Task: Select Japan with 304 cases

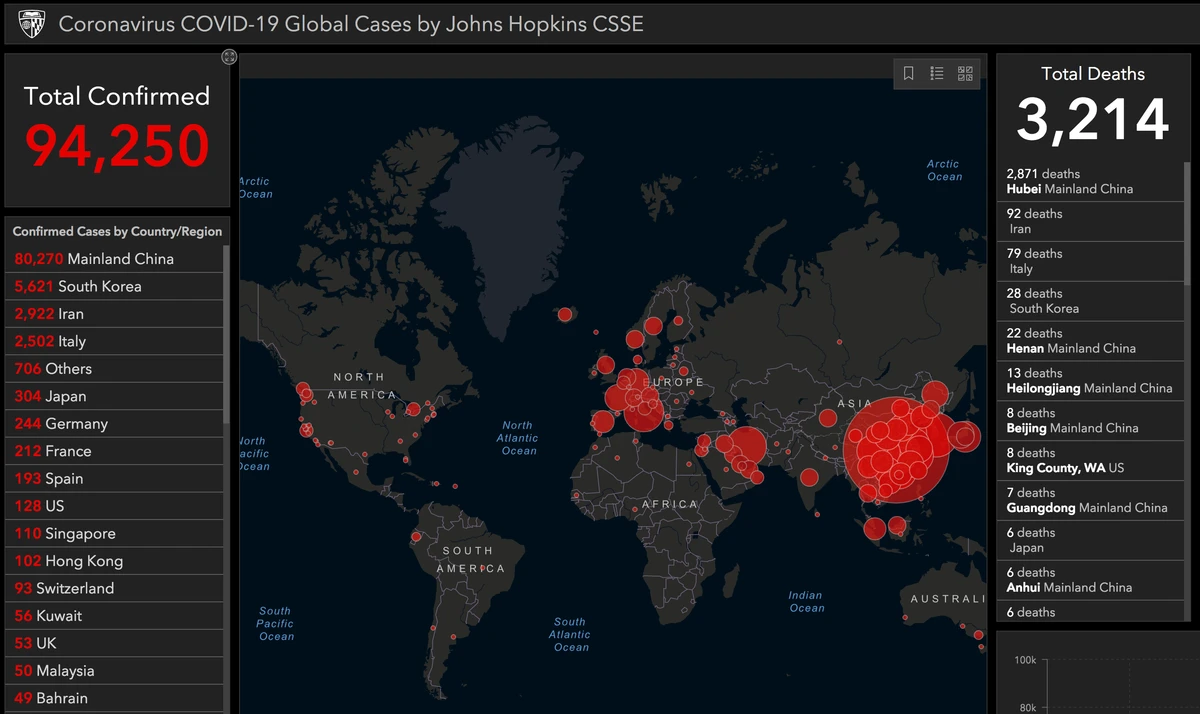Action: (116, 396)
